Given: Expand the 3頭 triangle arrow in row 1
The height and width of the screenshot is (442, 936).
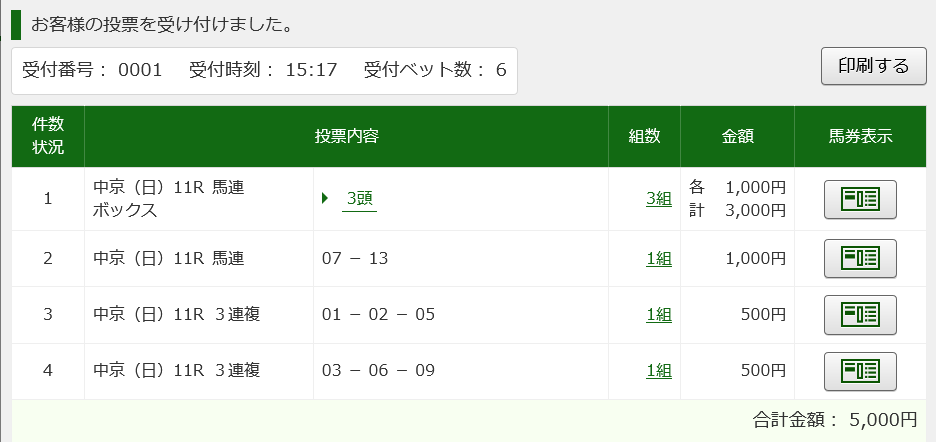Looking at the screenshot, I should pyautogui.click(x=325, y=198).
